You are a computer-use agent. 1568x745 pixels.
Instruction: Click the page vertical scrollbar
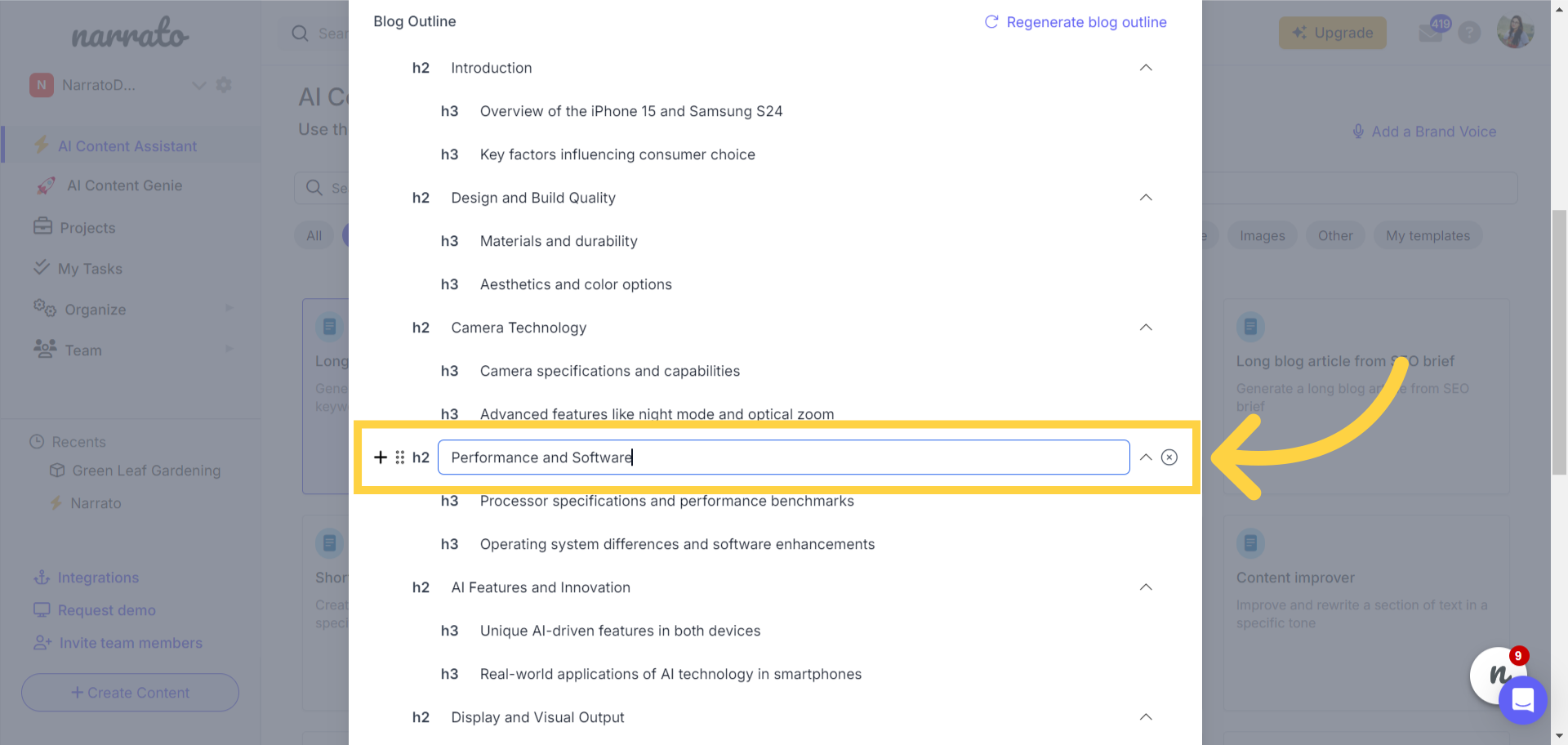tap(1559, 342)
